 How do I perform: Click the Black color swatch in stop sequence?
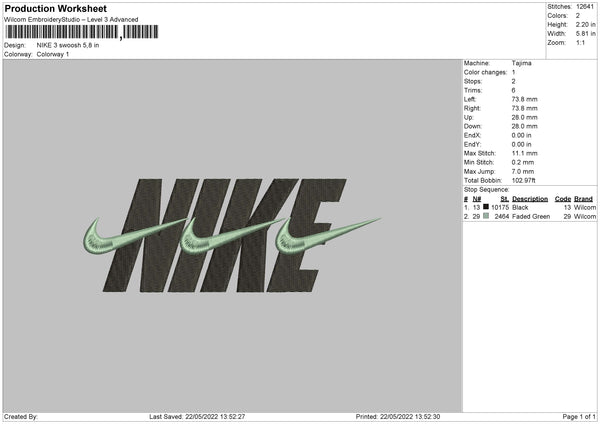point(486,207)
